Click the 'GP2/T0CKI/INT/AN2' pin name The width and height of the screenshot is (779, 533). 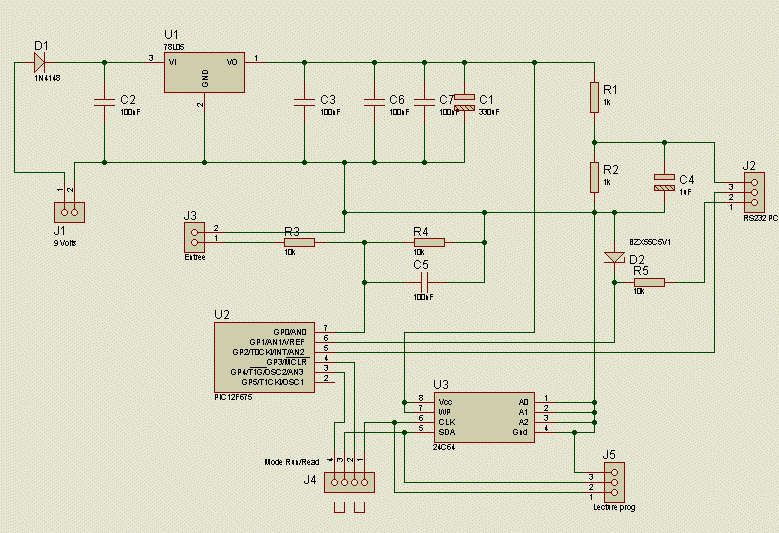(269, 352)
